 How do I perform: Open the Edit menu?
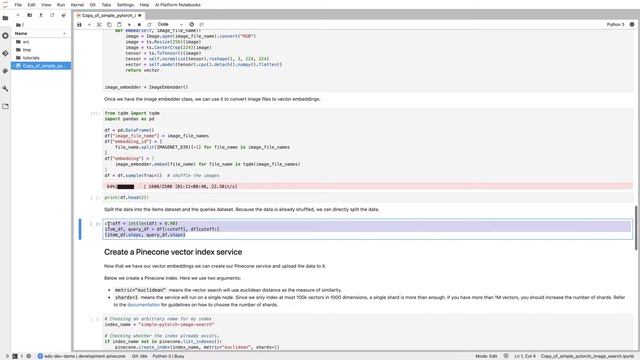point(31,5)
